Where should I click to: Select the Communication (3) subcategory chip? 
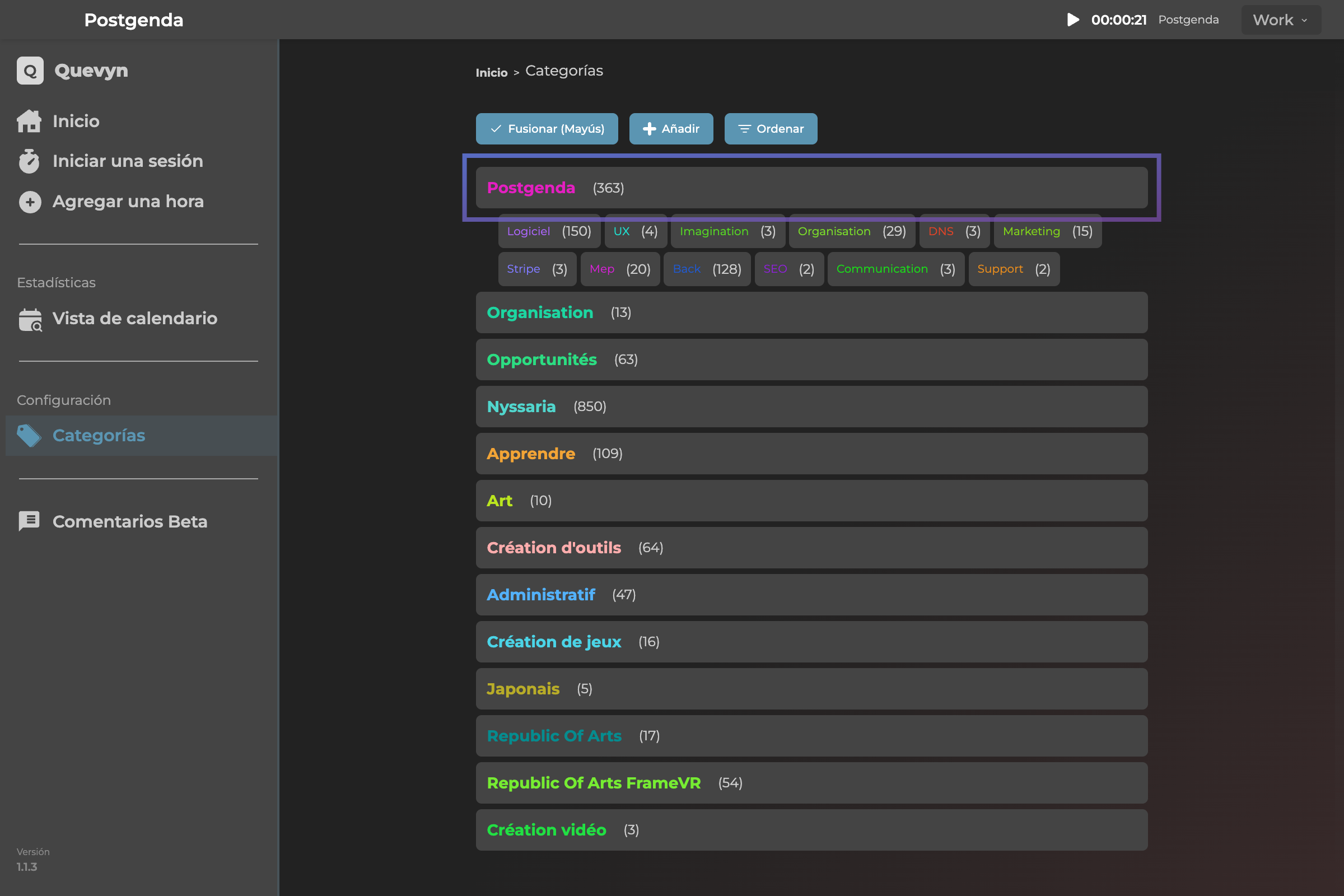(x=895, y=269)
